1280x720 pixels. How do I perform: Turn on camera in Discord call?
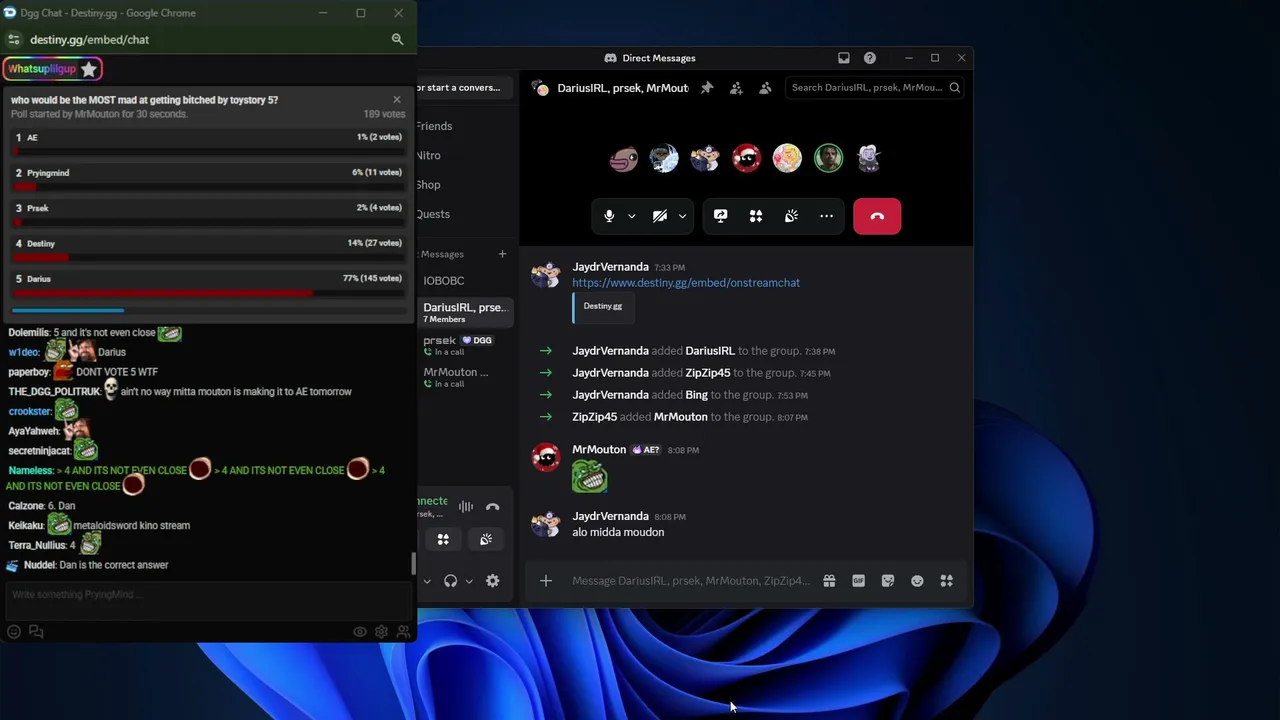tap(660, 216)
